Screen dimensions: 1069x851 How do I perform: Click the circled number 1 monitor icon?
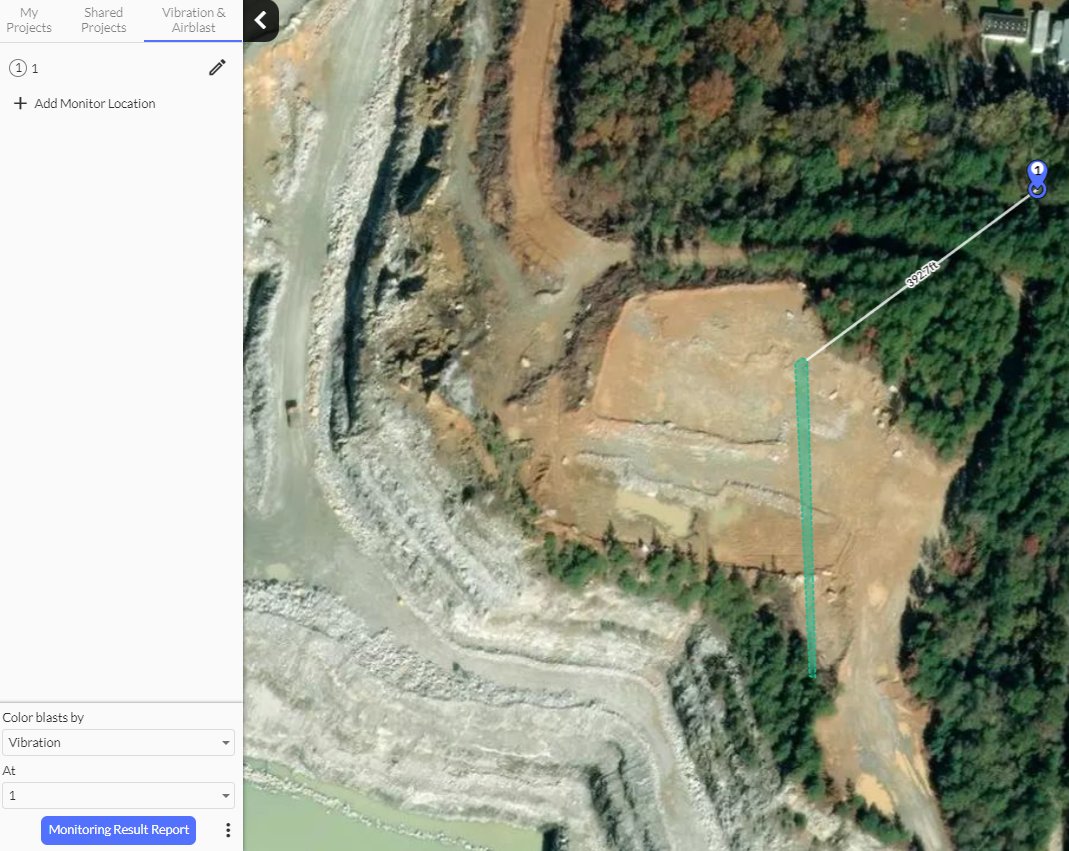17,68
